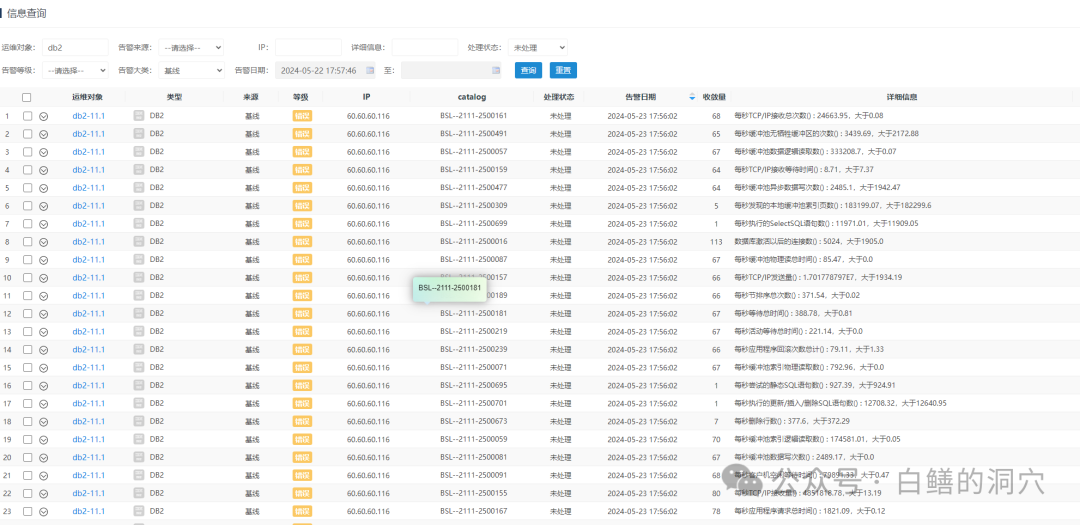Click DB2 type icon in row 5
The height and width of the screenshot is (525, 1080).
[x=138, y=187]
